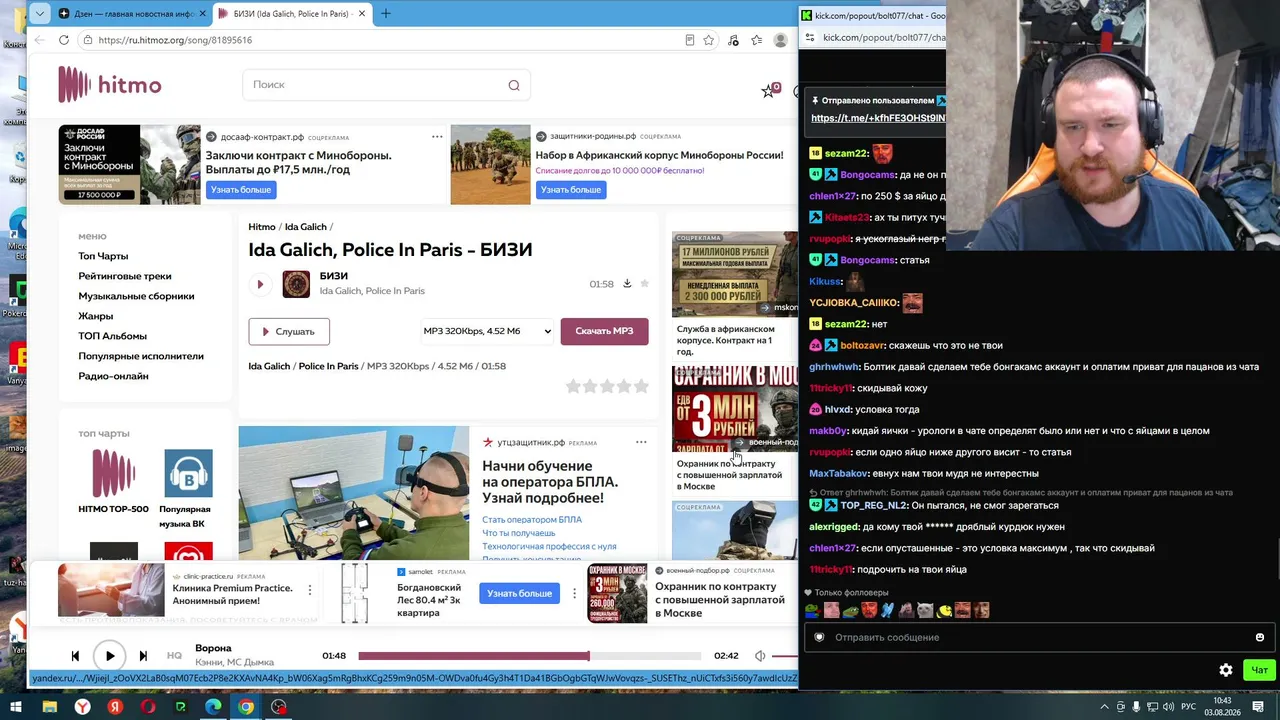Rate the track with the first star
The width and height of the screenshot is (1280, 720).
pyautogui.click(x=573, y=386)
